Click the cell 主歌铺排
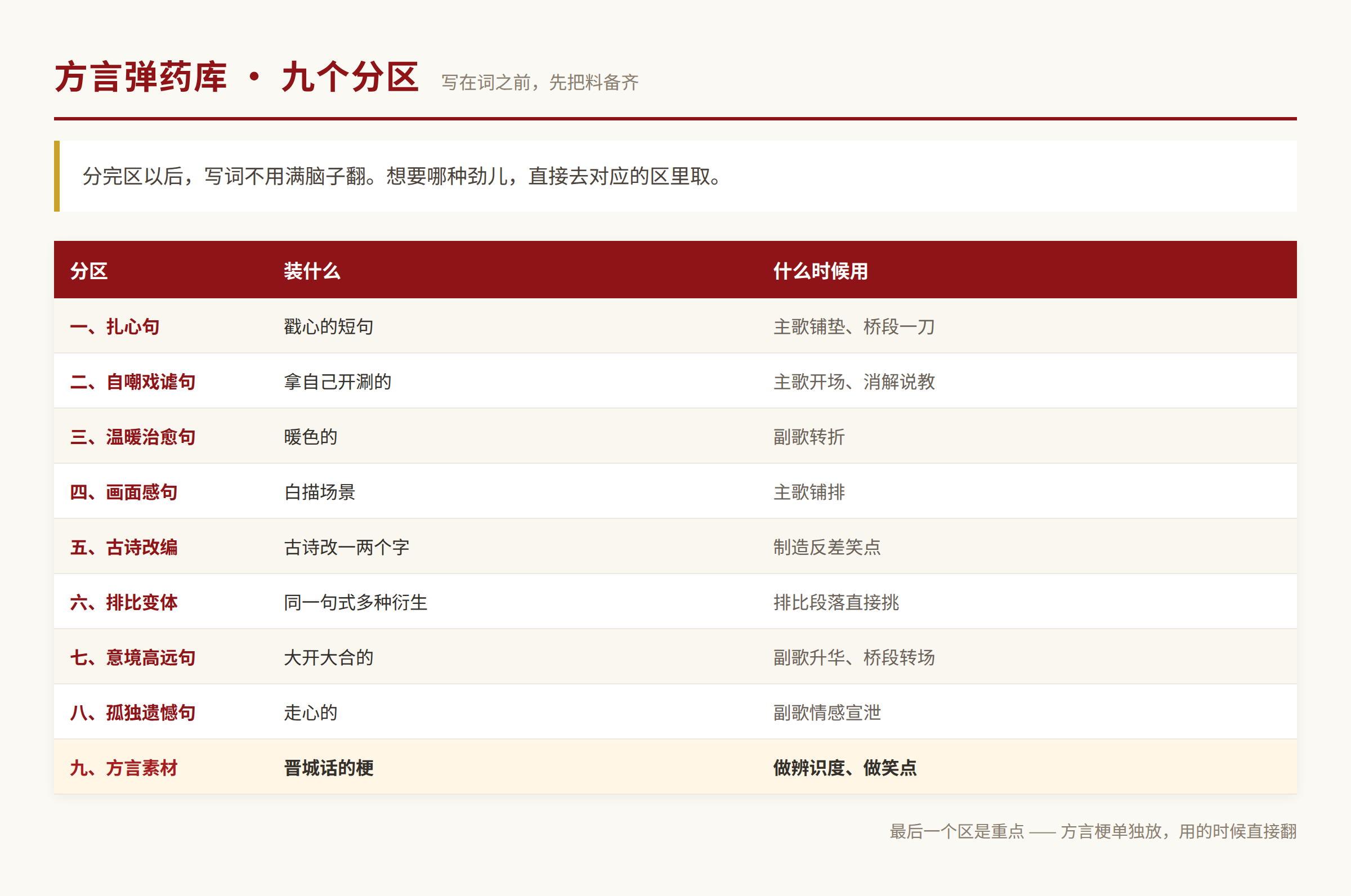The height and width of the screenshot is (896, 1351). click(x=809, y=491)
